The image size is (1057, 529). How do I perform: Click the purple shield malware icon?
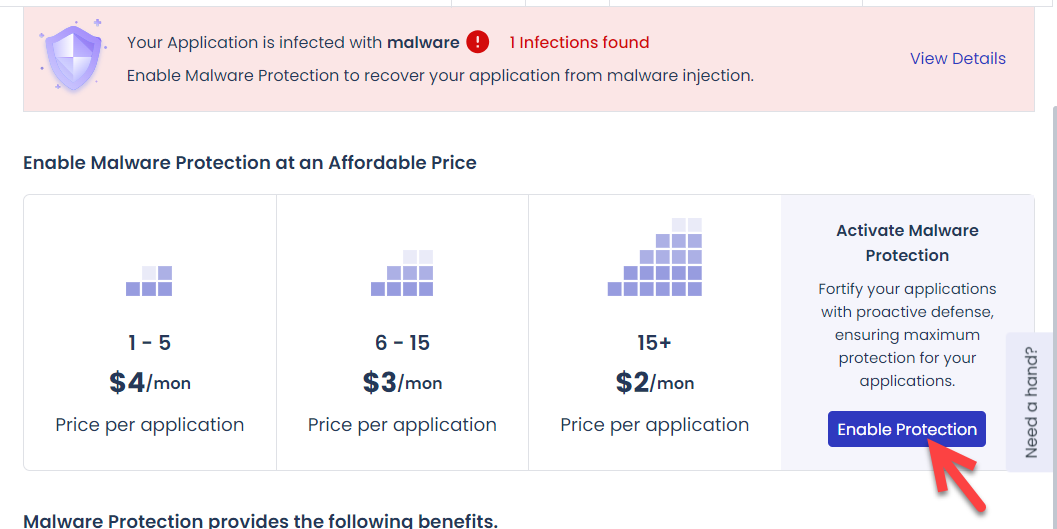click(70, 56)
